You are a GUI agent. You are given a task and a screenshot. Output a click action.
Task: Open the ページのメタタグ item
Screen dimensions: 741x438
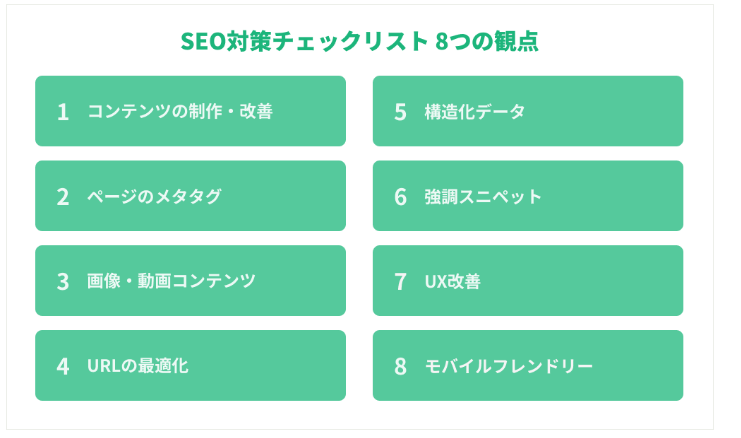pos(154,196)
